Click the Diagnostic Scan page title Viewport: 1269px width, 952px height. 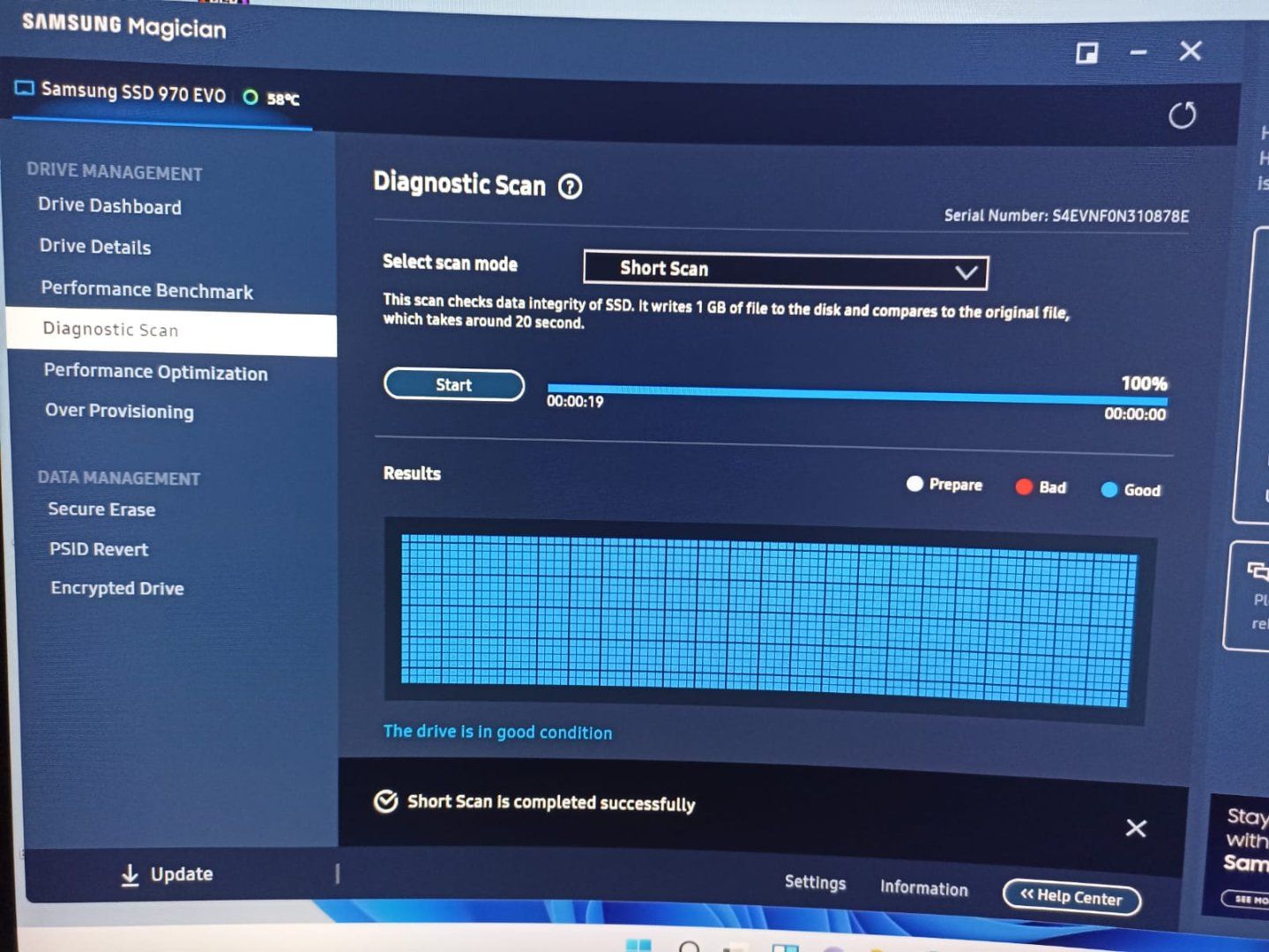(x=459, y=183)
